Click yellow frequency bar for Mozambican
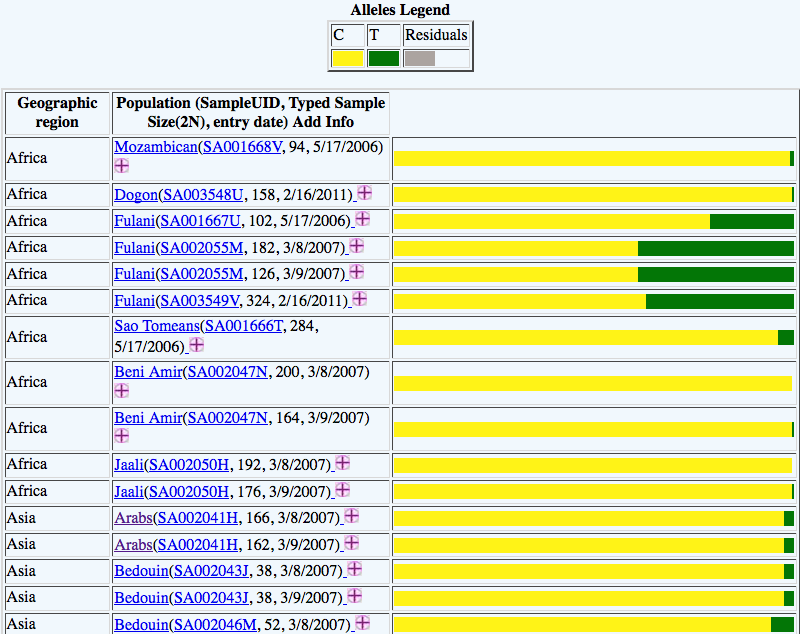 pos(592,159)
